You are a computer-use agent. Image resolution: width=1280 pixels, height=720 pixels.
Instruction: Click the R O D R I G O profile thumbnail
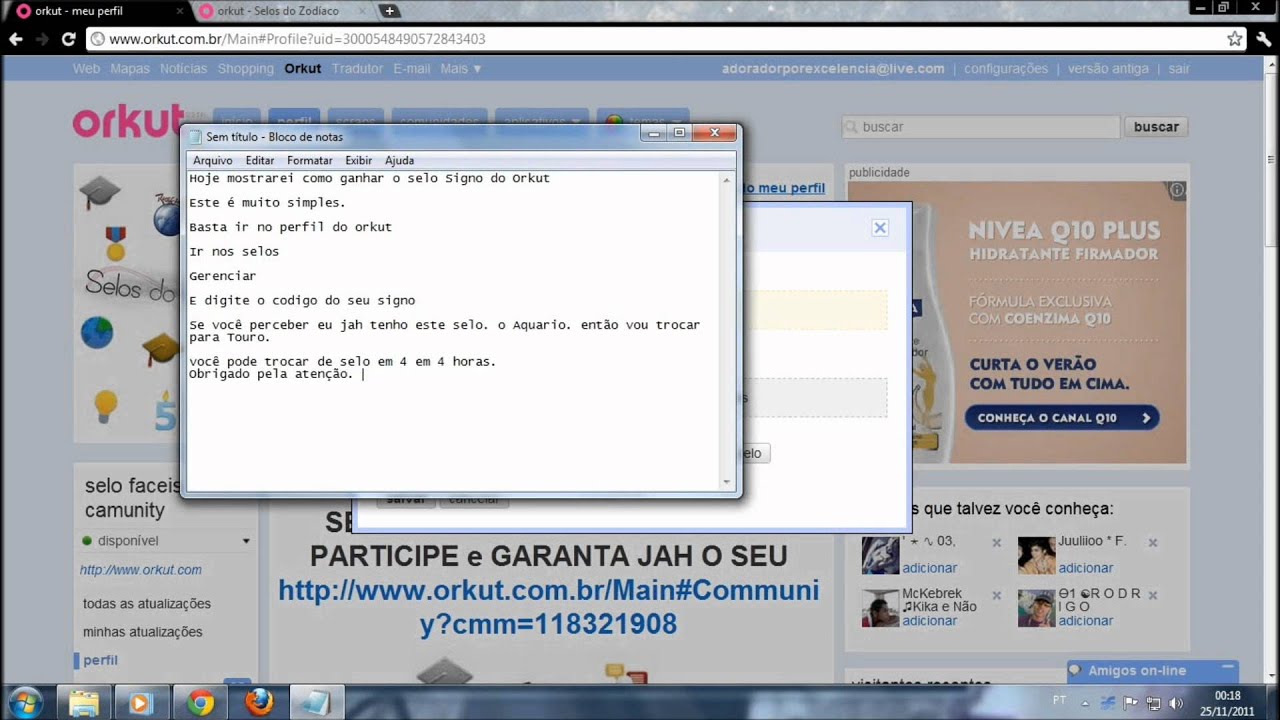click(1036, 608)
